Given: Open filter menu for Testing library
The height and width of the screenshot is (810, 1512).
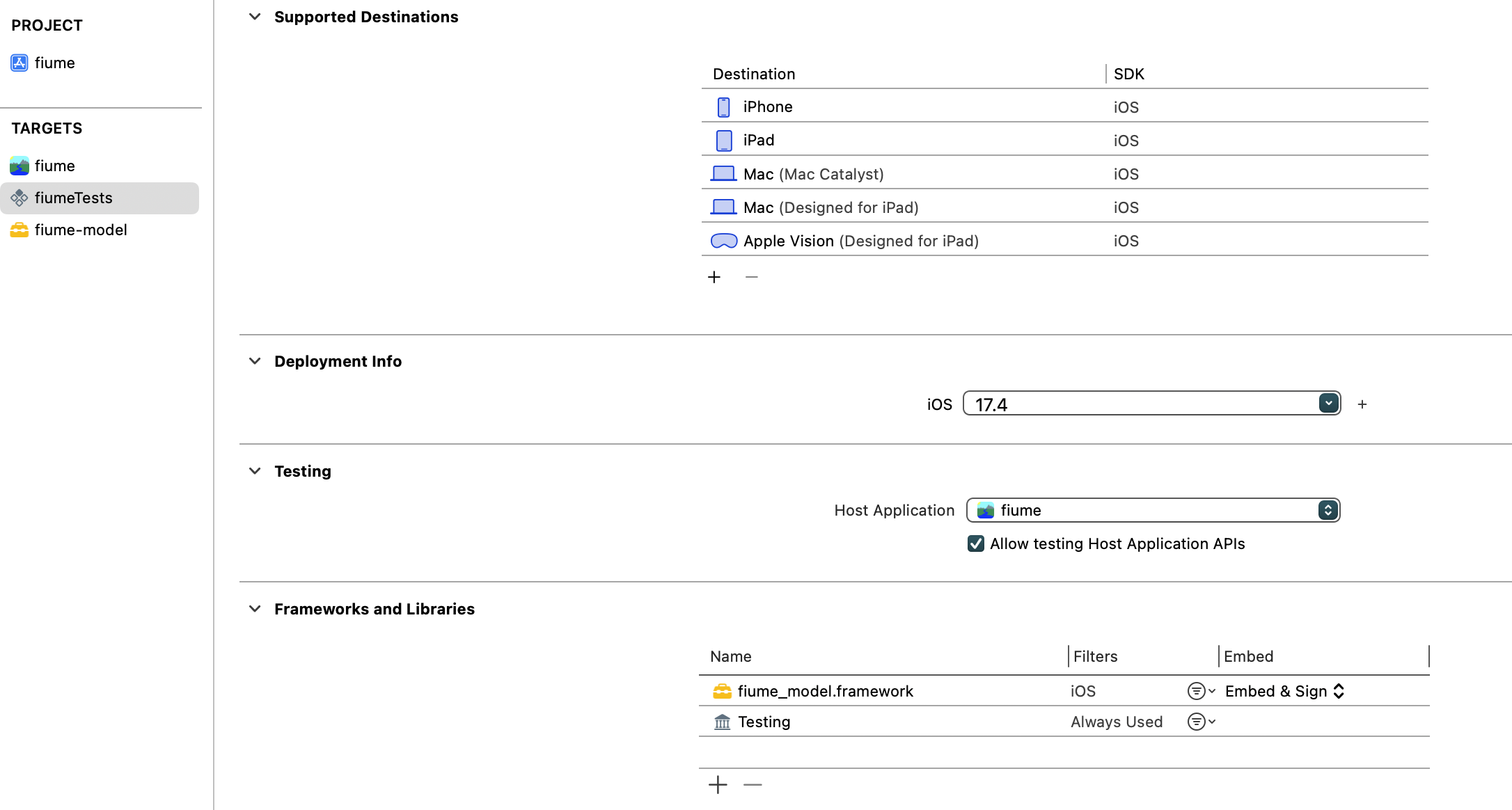Looking at the screenshot, I should tap(1202, 722).
